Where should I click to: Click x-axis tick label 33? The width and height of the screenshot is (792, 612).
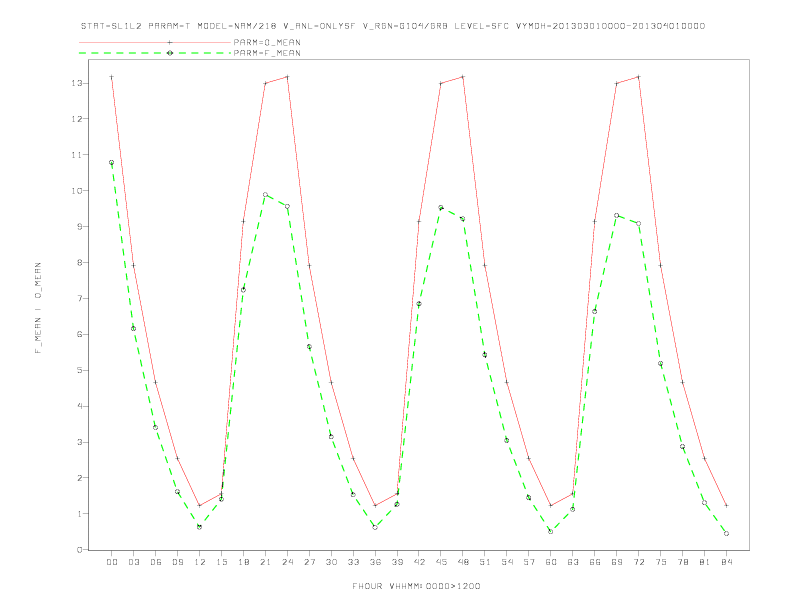353,562
